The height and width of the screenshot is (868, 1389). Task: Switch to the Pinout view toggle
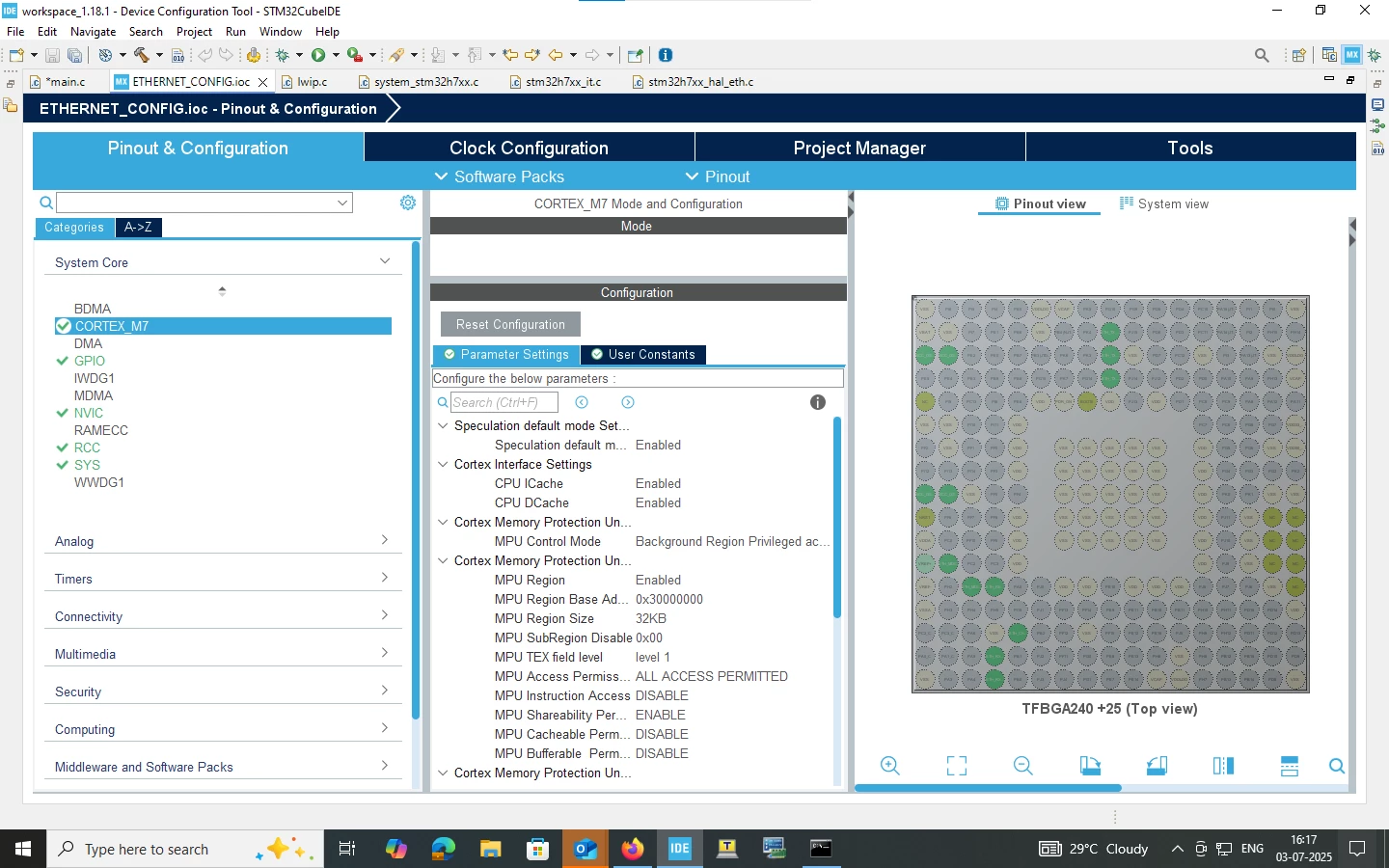pos(1040,203)
